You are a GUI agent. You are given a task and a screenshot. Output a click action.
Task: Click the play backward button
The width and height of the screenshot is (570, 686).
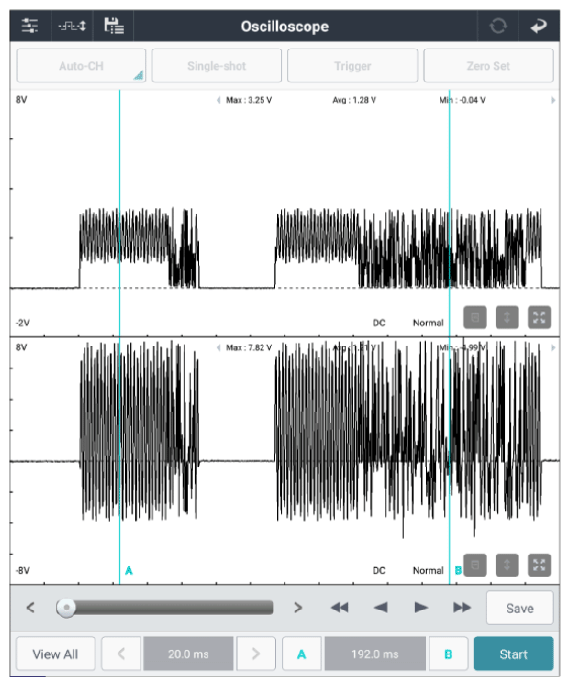(x=381, y=607)
